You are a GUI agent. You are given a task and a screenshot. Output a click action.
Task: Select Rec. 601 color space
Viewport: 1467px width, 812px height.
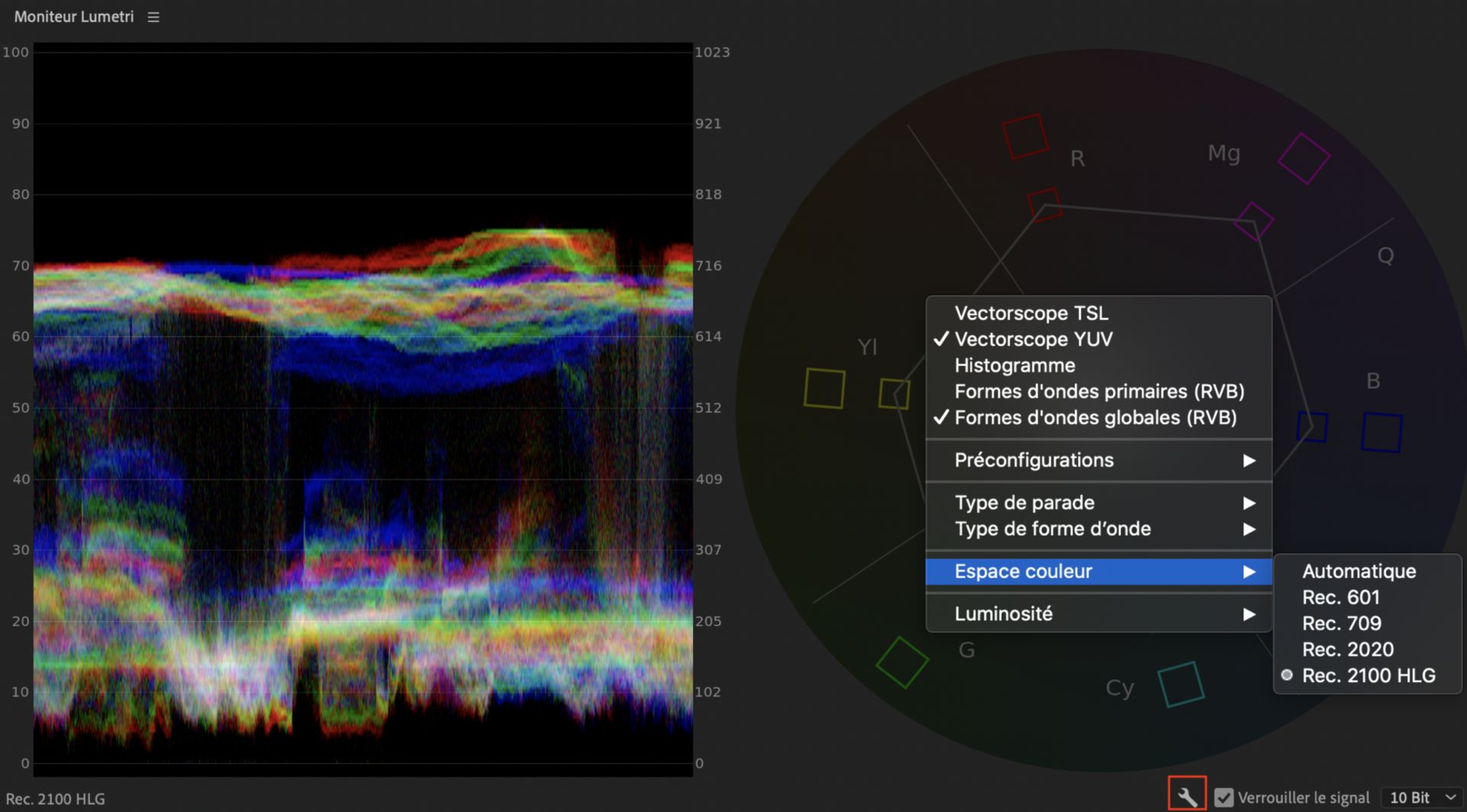[1340, 597]
